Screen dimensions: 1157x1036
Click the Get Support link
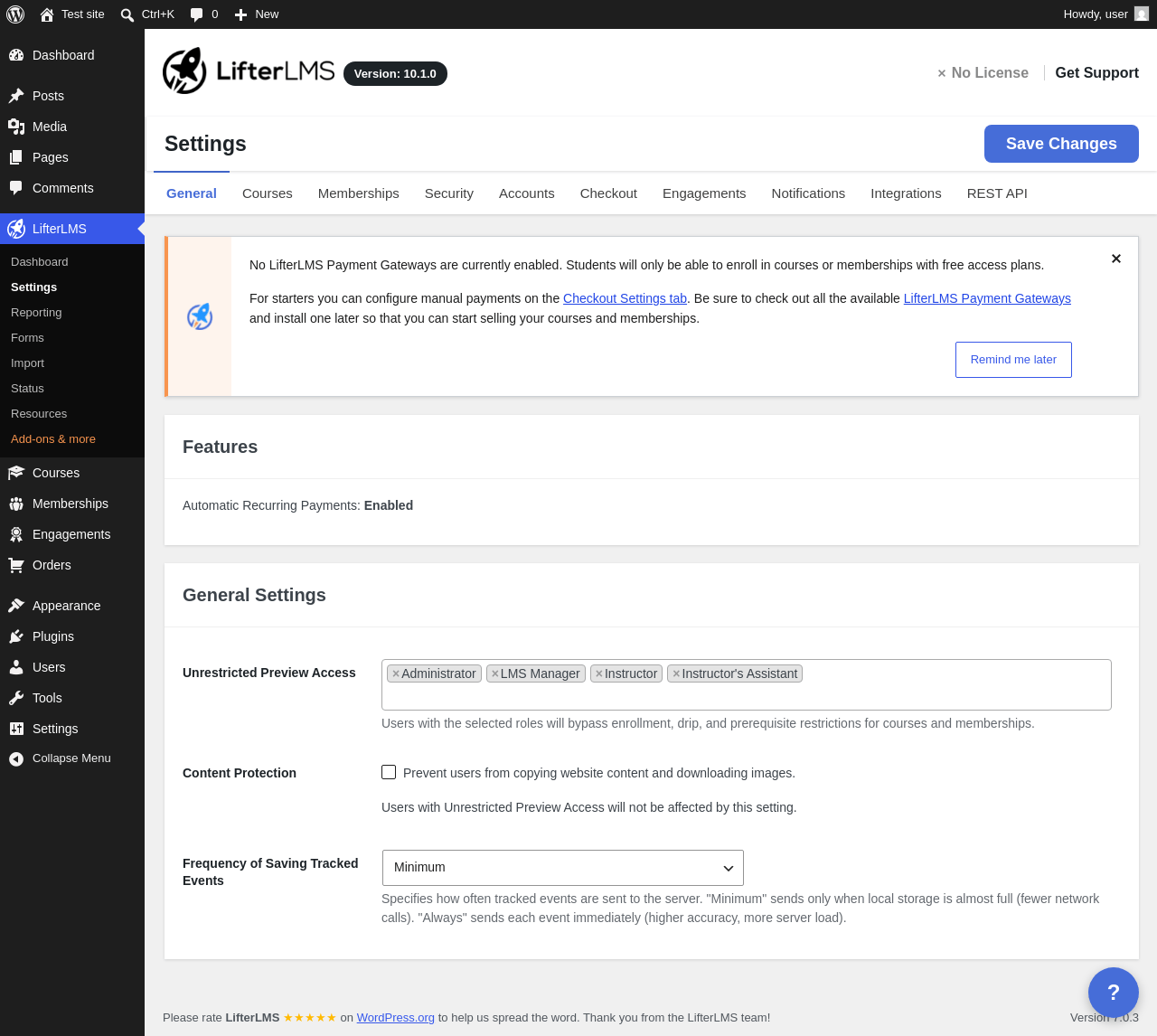[x=1097, y=73]
